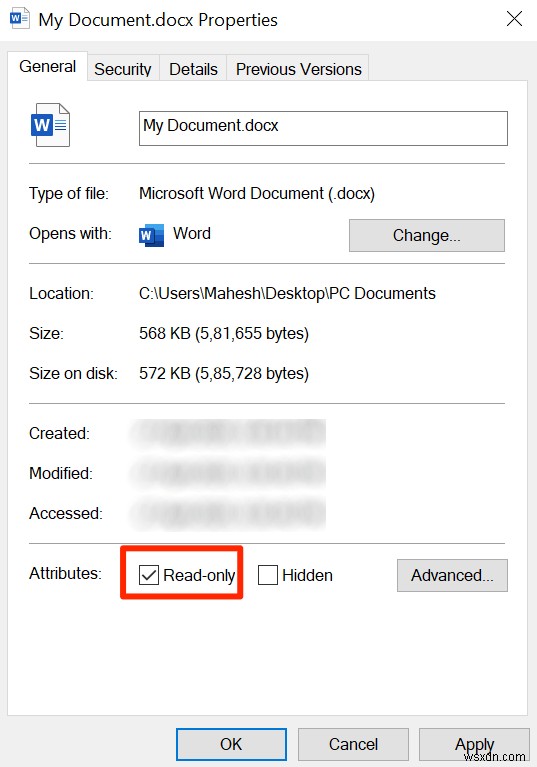537x767 pixels.
Task: Click the Size on disk: label
Action: click(73, 373)
